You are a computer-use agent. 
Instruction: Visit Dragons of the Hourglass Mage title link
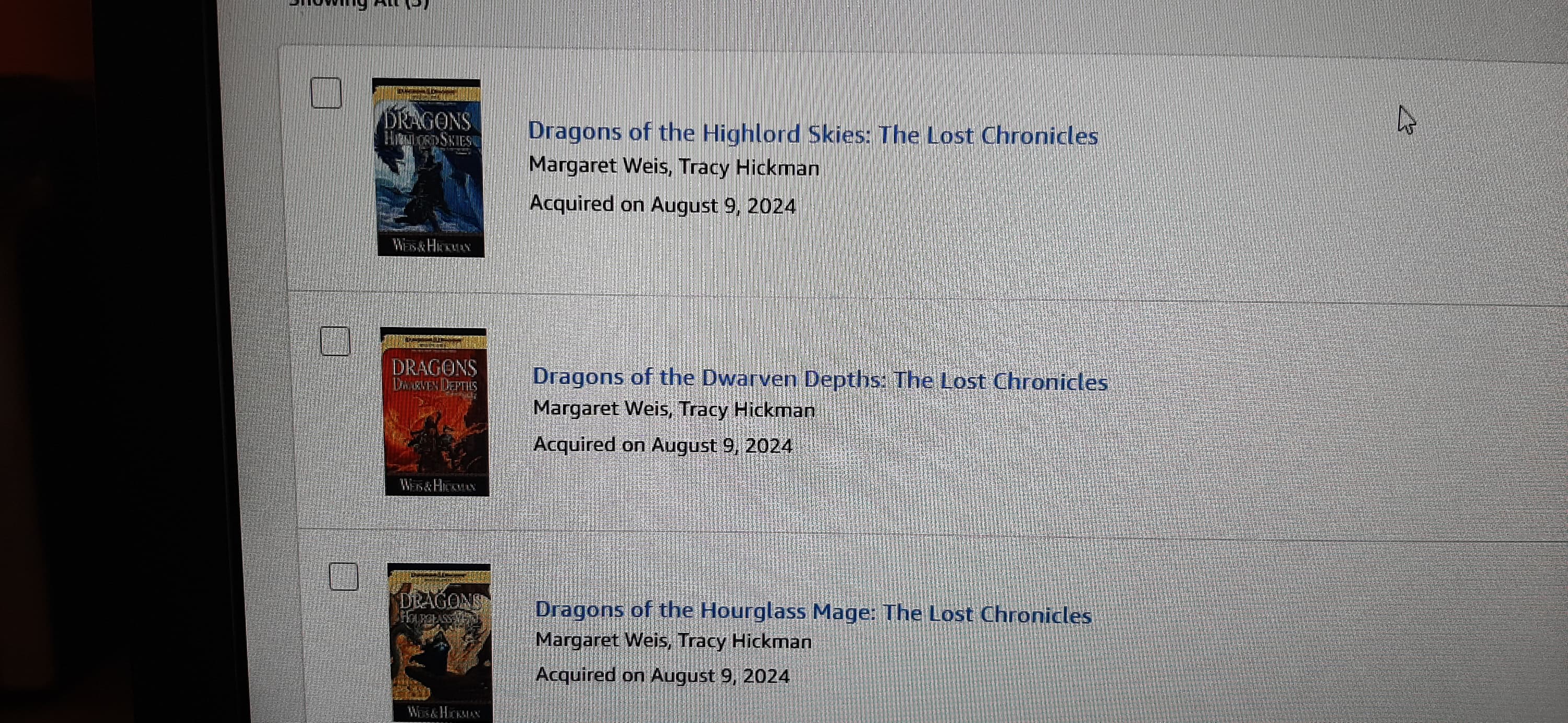[813, 612]
